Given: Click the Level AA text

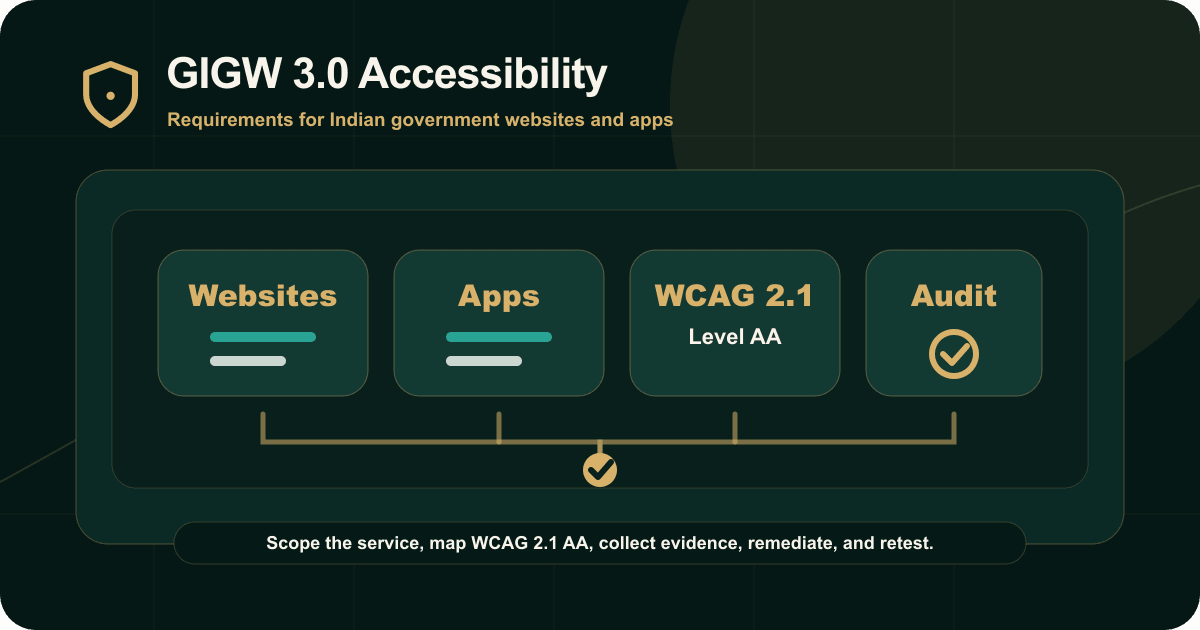Looking at the screenshot, I should pyautogui.click(x=735, y=337).
